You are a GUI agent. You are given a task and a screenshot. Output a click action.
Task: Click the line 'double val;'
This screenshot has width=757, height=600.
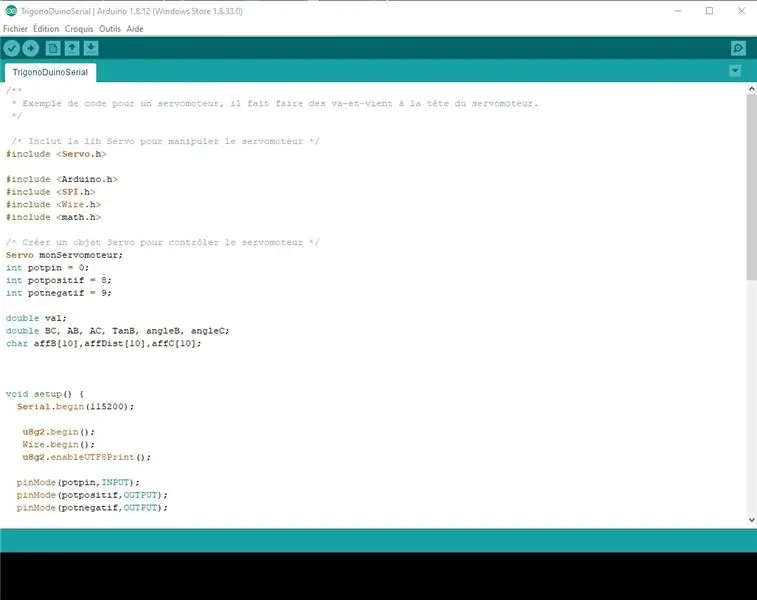36,318
